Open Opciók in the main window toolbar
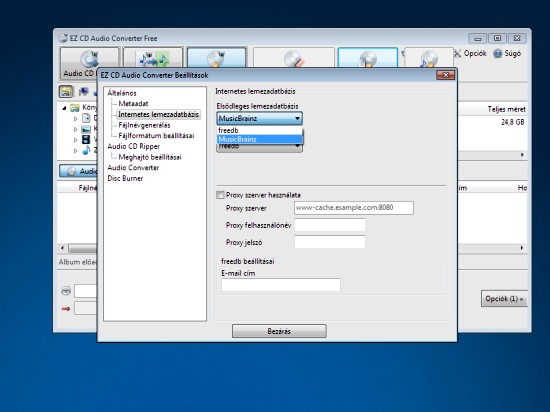The height and width of the screenshot is (412, 550). (x=470, y=53)
